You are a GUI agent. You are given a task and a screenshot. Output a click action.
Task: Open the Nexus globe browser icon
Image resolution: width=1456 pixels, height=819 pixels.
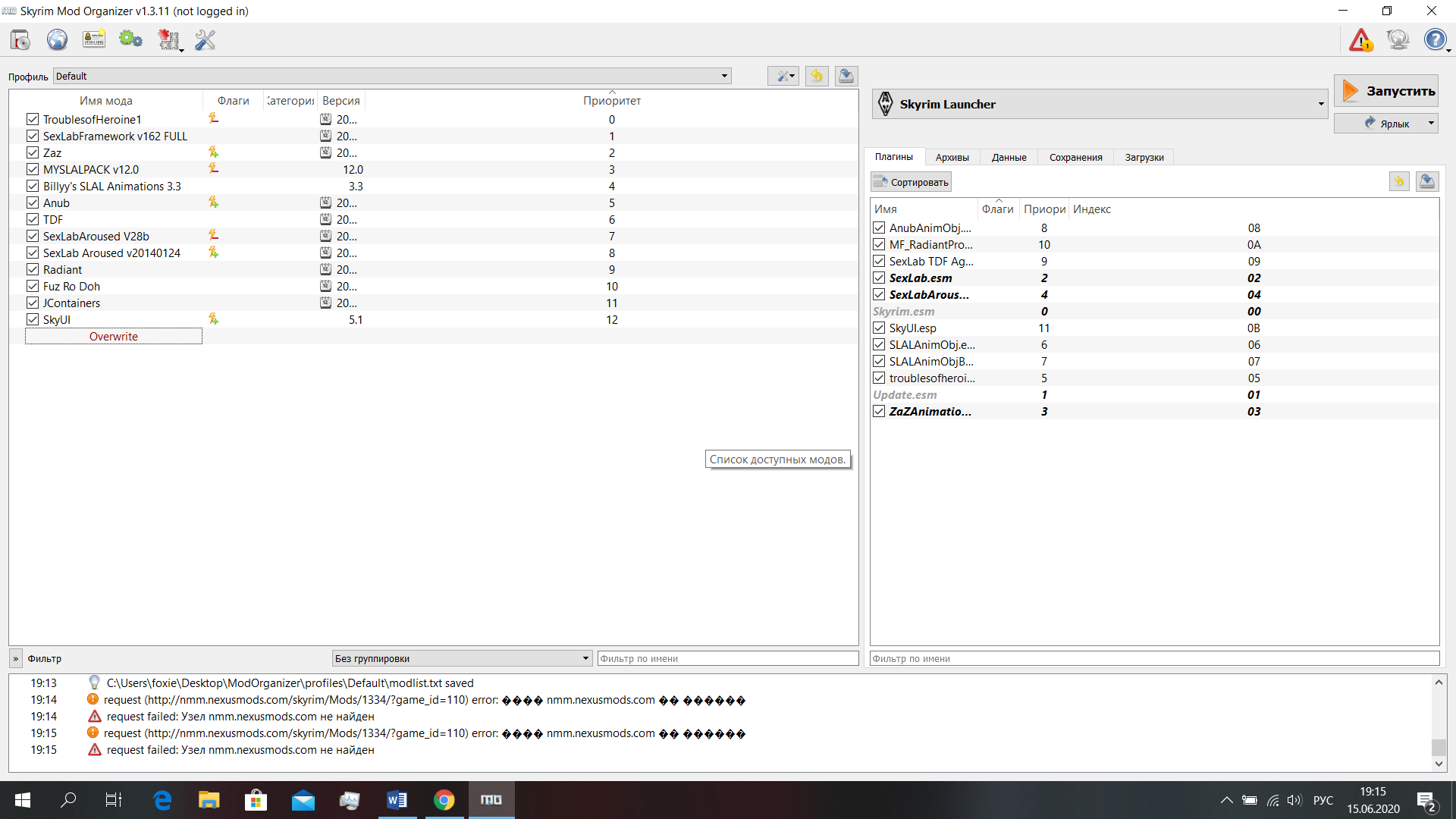click(x=57, y=39)
